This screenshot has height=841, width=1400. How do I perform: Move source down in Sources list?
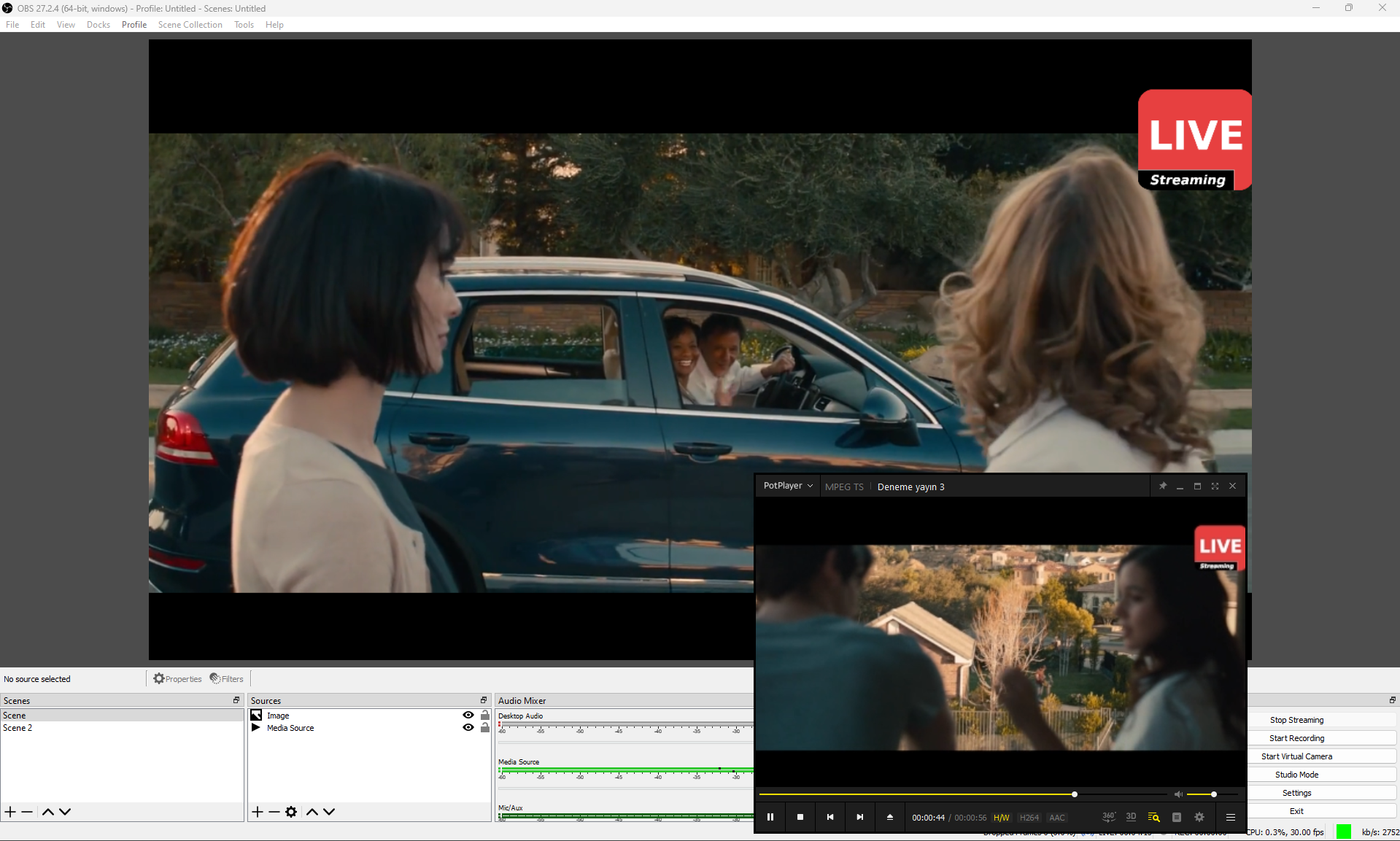click(329, 812)
